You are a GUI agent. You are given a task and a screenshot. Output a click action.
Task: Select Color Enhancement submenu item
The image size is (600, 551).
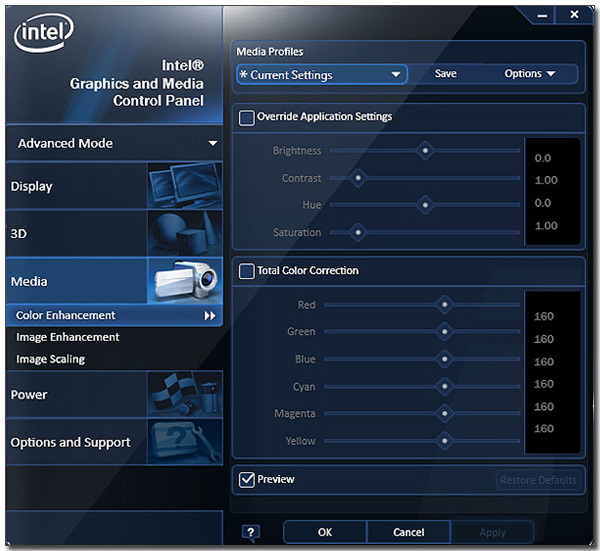[x=114, y=315]
